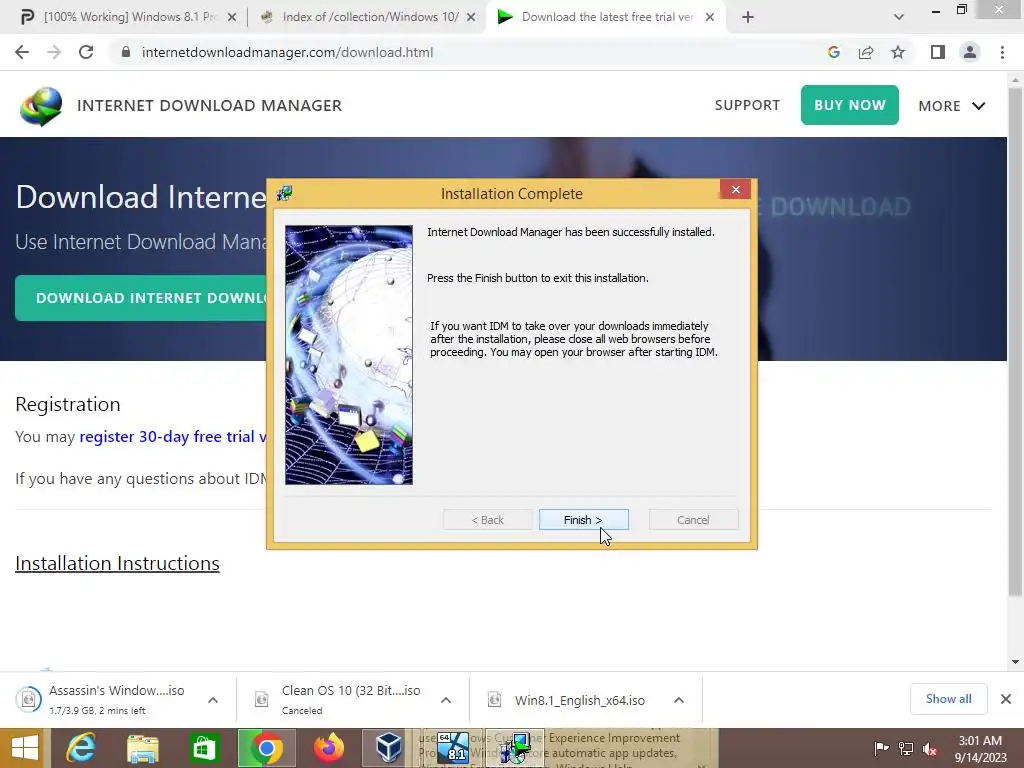Click the Win8.1_English_x64.iso file icon
Screen dimensions: 1024x768
[x=494, y=699]
